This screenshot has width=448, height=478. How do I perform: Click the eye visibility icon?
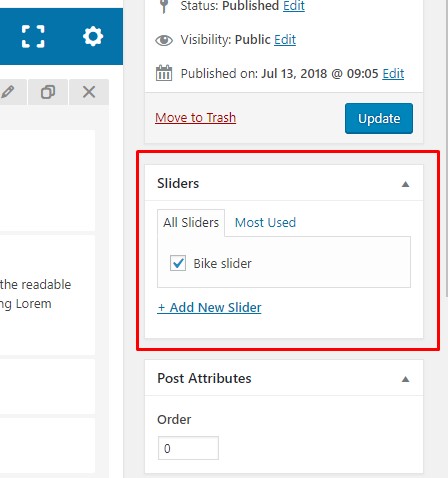(164, 40)
